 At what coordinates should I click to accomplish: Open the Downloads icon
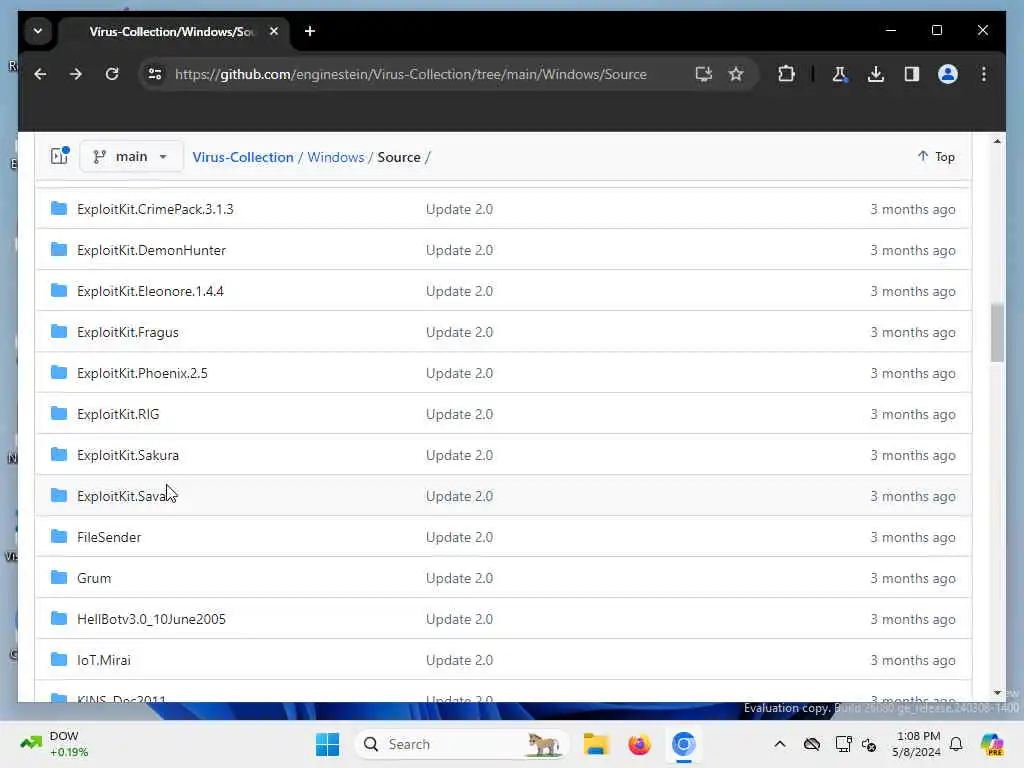(876, 74)
